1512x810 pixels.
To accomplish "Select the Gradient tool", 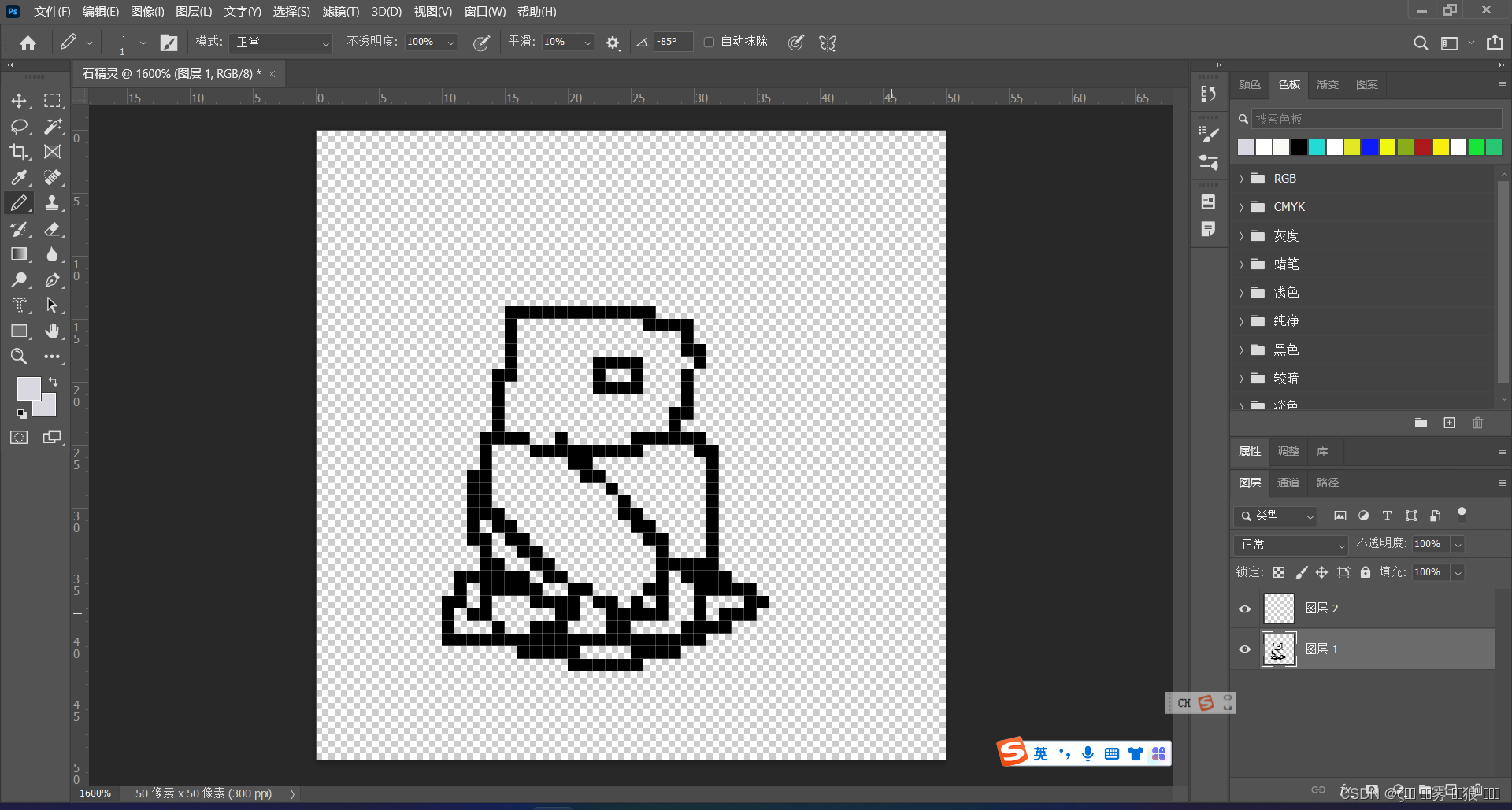I will click(19, 254).
